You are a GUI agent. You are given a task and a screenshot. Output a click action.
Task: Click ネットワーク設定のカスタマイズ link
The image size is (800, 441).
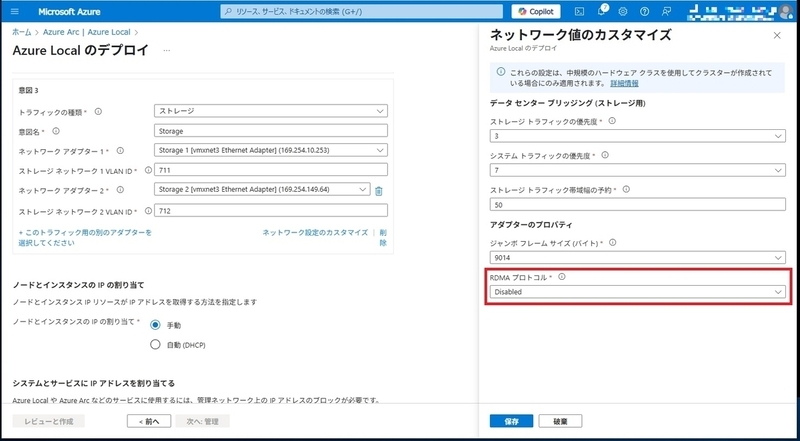point(315,232)
